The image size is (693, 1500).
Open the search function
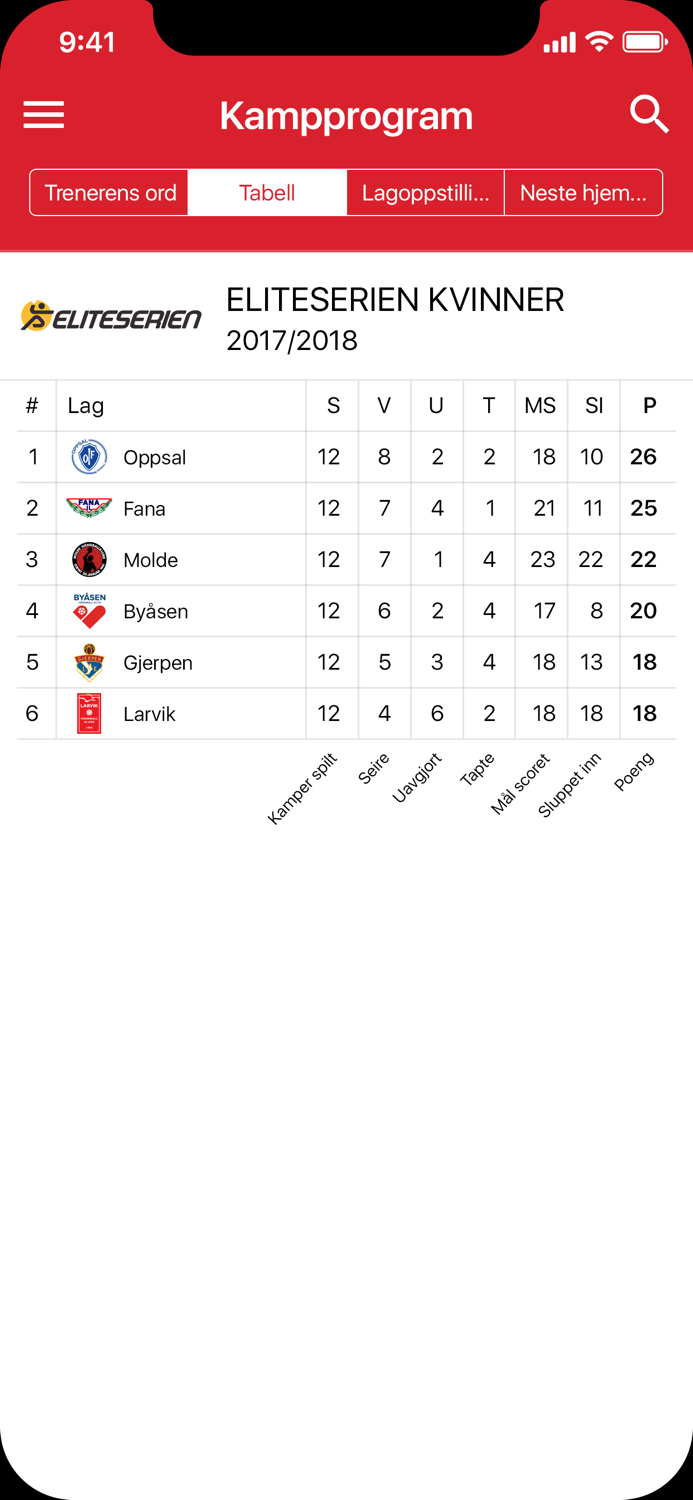point(650,115)
